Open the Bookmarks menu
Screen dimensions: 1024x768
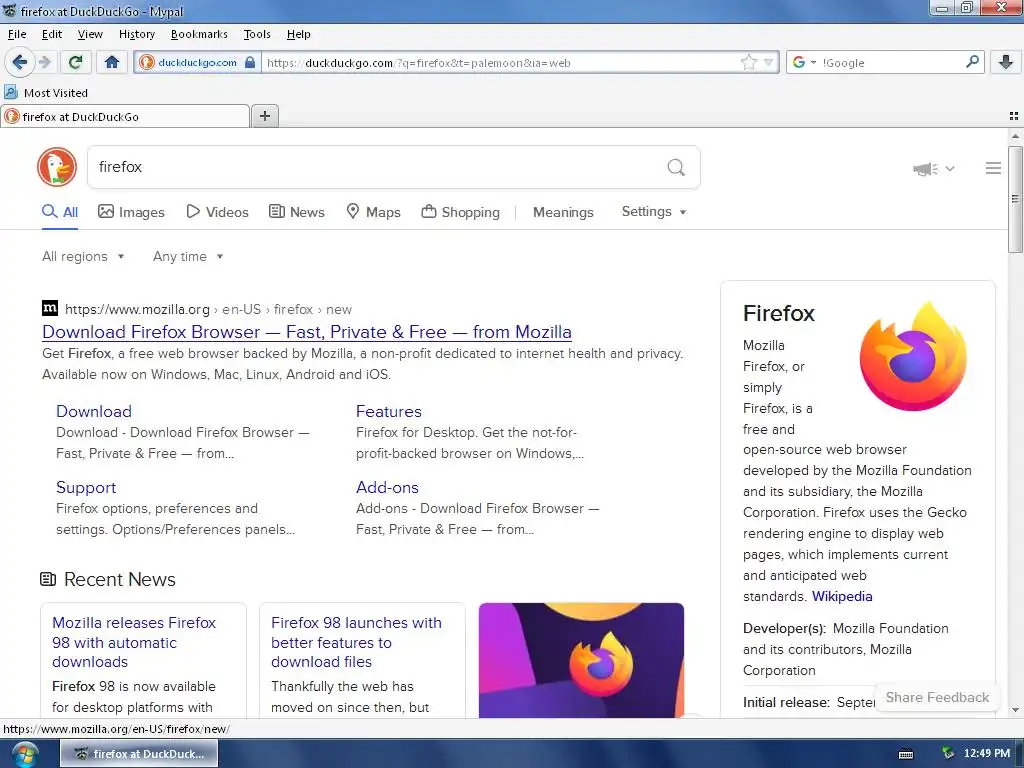click(199, 34)
